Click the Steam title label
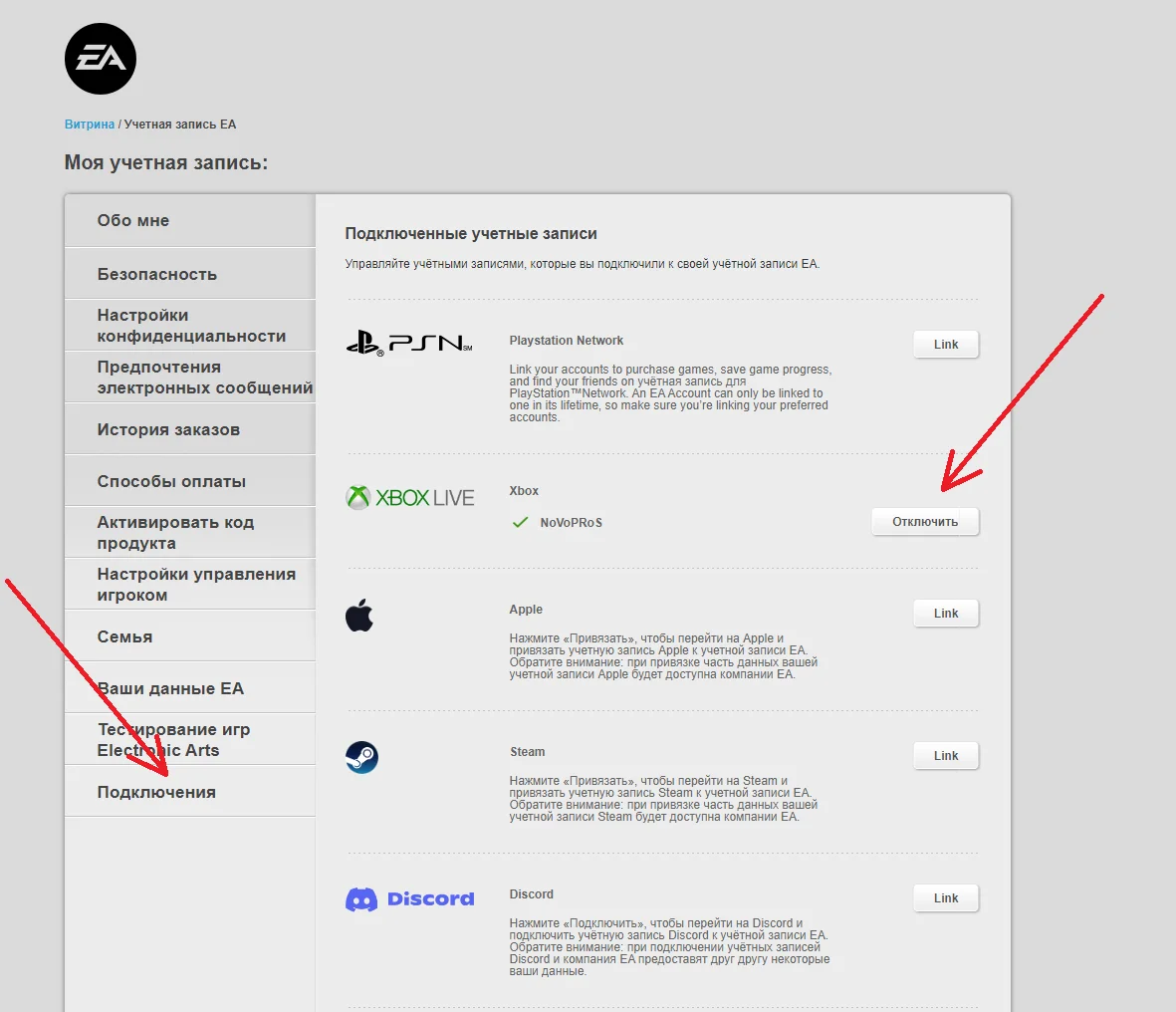Viewport: 1176px width, 1012px height. point(527,752)
